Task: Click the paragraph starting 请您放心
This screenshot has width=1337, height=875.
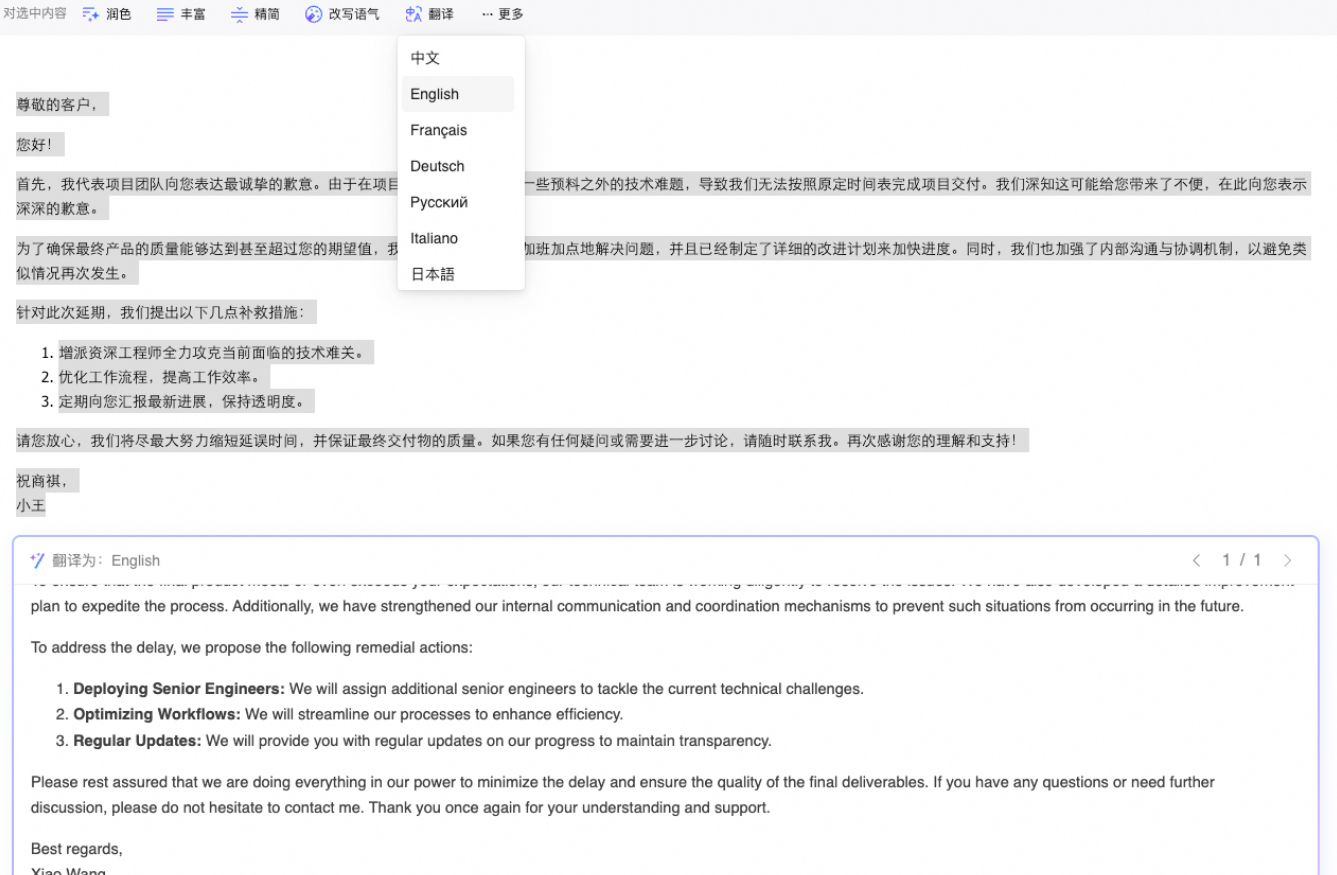Action: click(521, 441)
